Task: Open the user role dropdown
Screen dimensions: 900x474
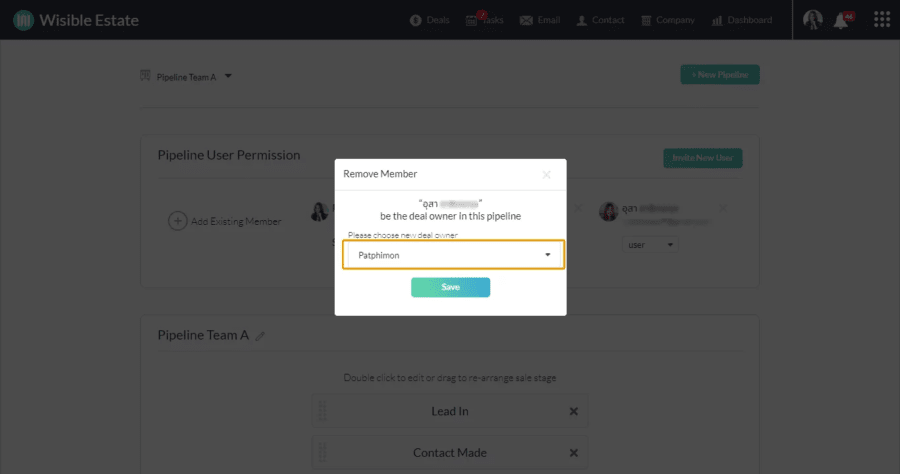Action: pos(650,244)
